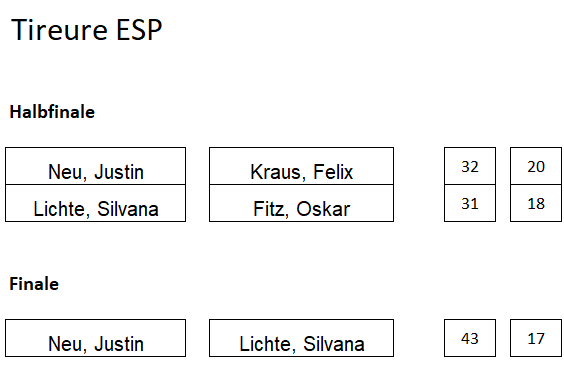
Task: Click the first name Oskar
Action: [323, 209]
